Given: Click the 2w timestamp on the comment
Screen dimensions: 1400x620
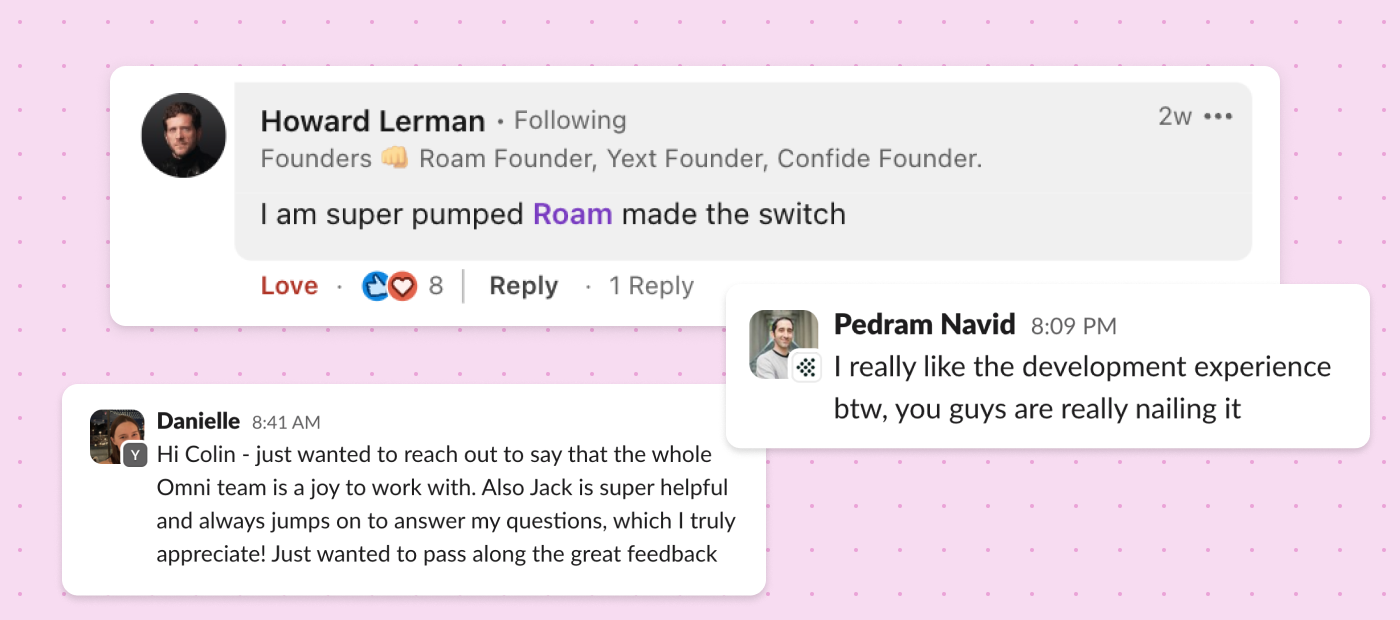Looking at the screenshot, I should click(1175, 117).
